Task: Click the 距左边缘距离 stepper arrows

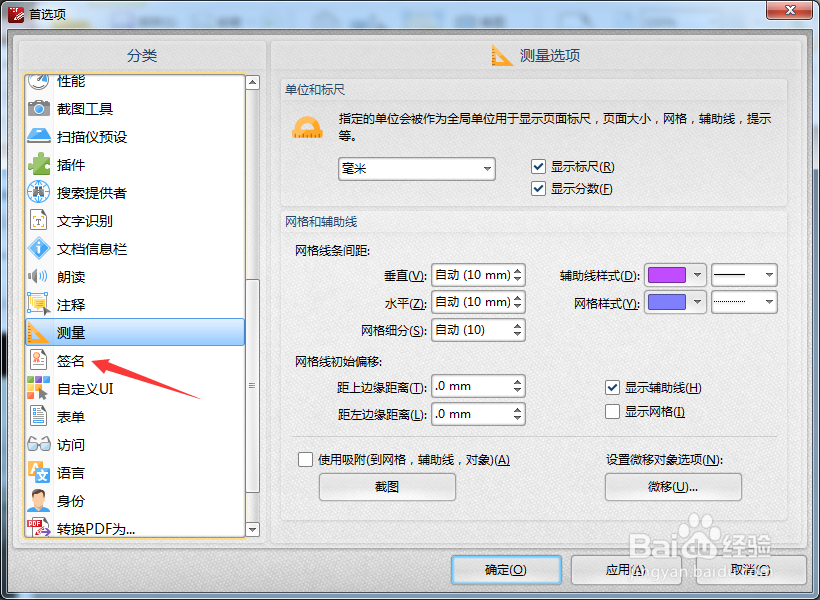Action: point(518,414)
